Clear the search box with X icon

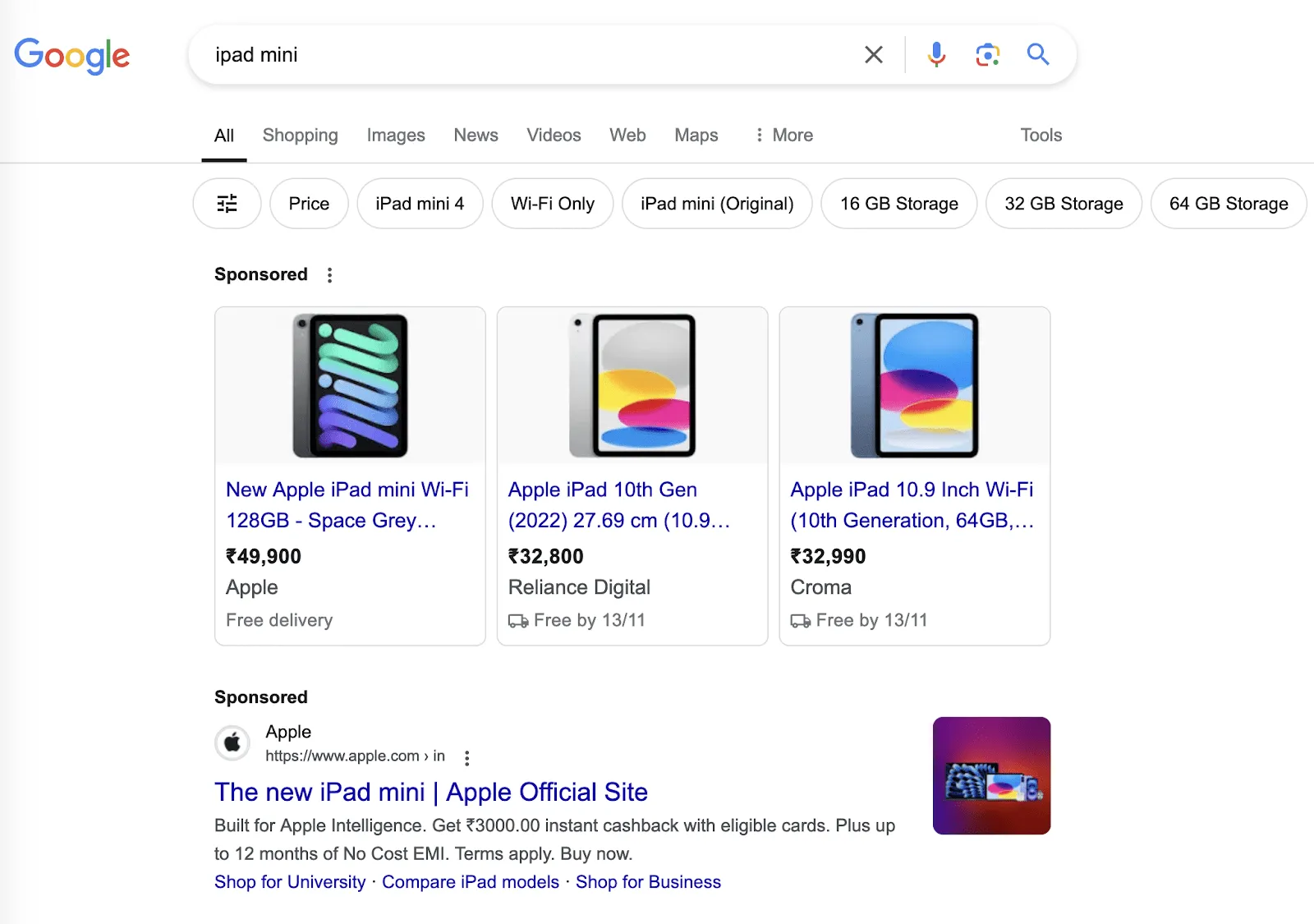point(874,55)
